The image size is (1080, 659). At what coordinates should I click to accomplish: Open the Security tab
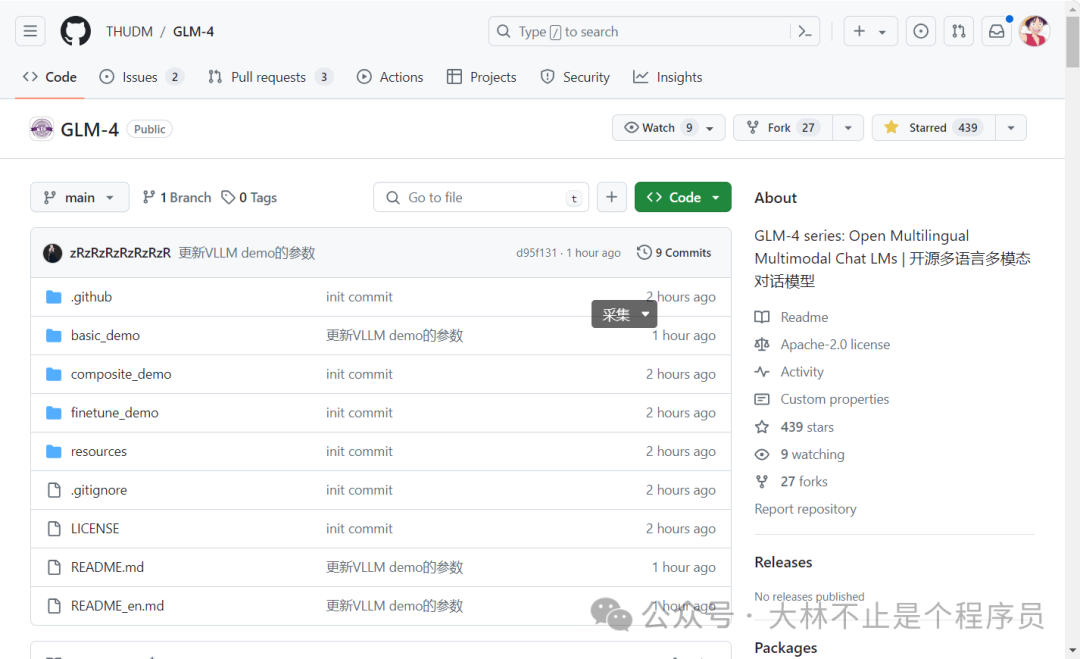coord(575,77)
